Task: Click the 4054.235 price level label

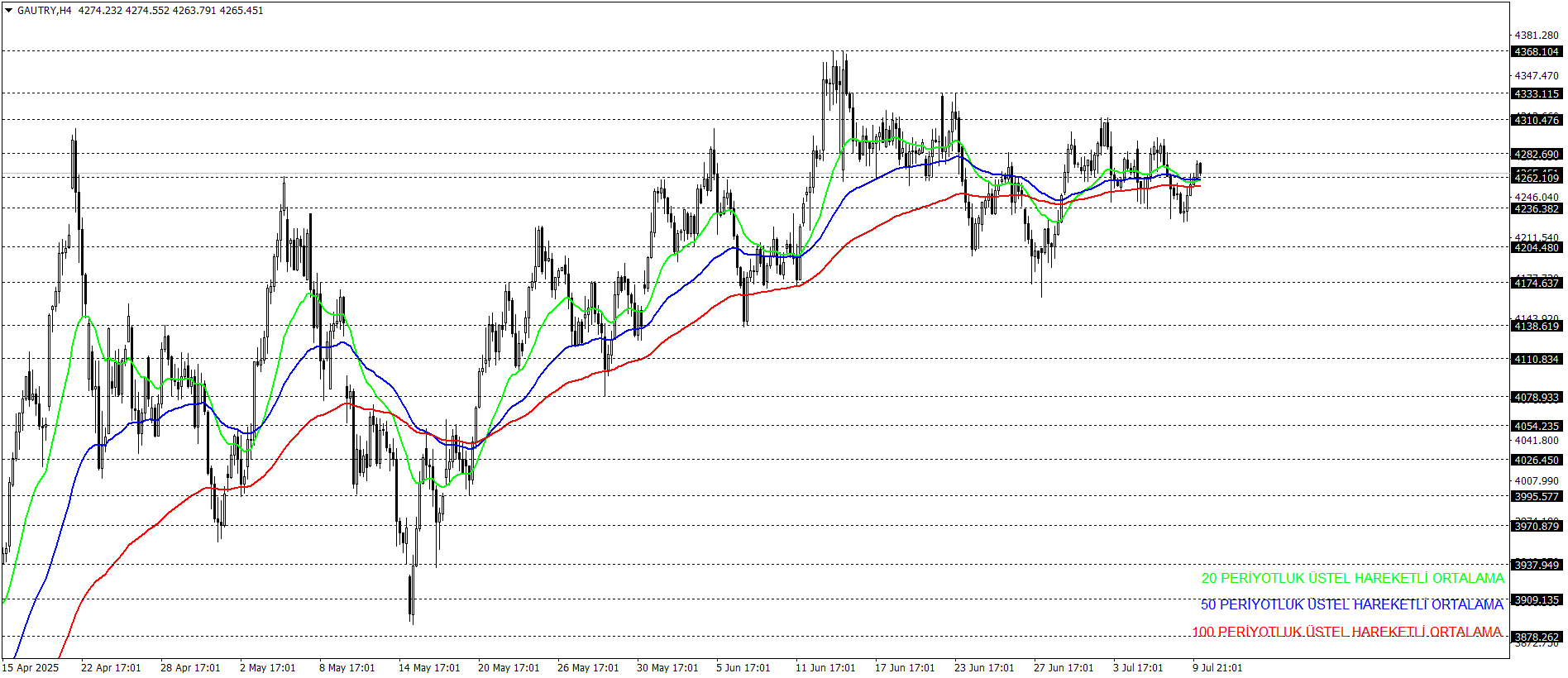Action: pos(1537,426)
